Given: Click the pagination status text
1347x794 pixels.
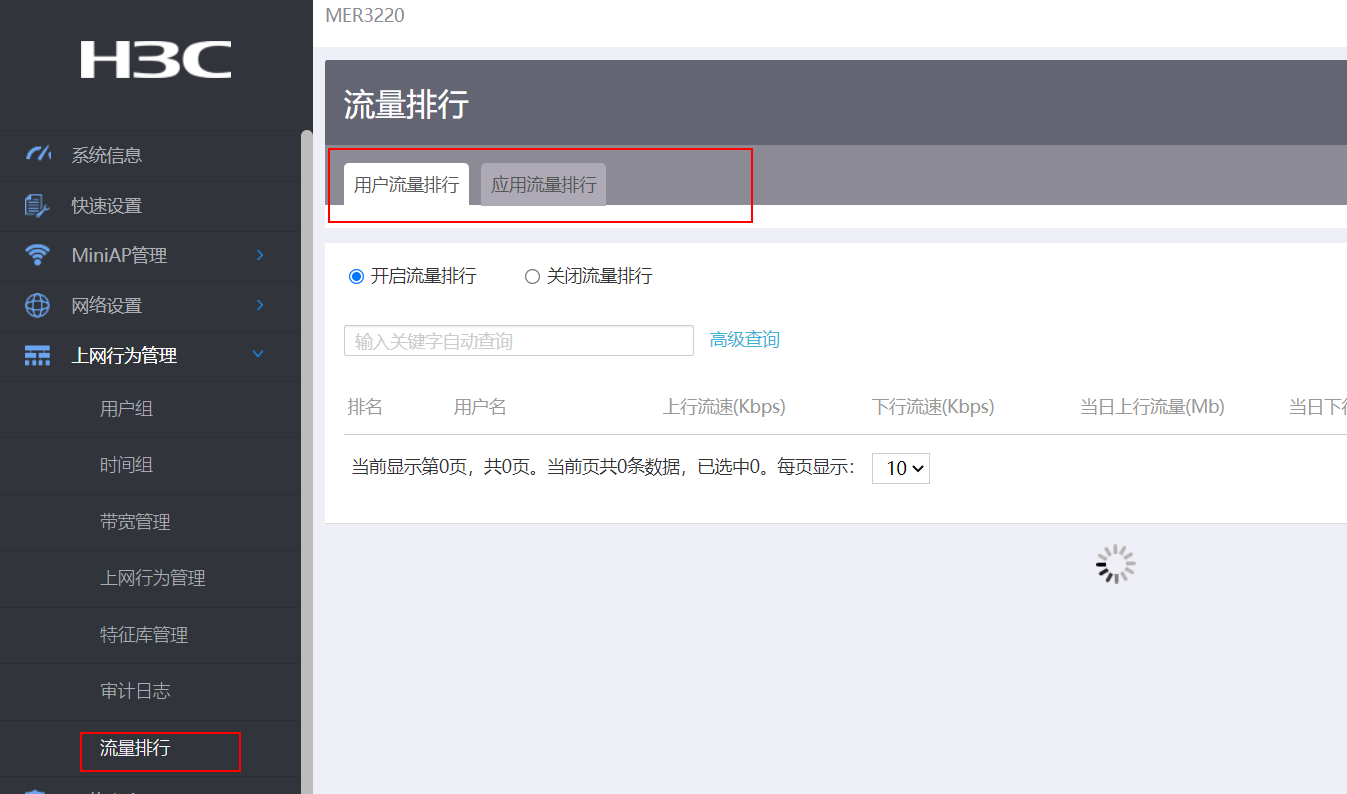Looking at the screenshot, I should click(x=603, y=467).
